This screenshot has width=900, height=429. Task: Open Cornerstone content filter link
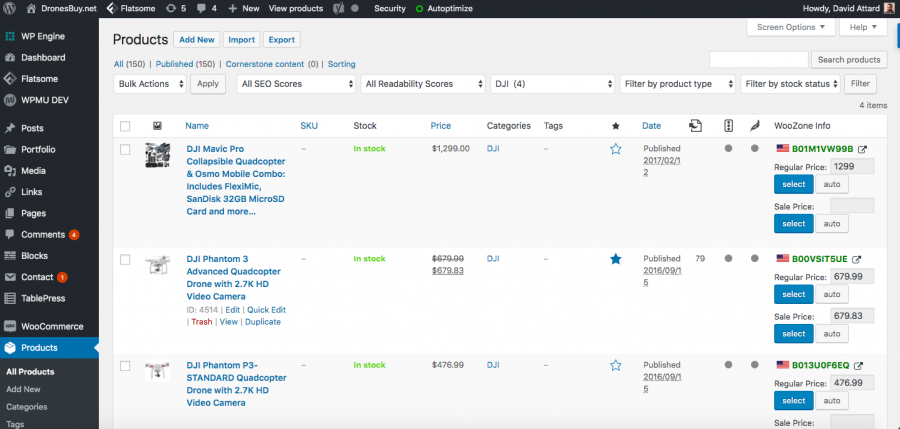[x=265, y=64]
